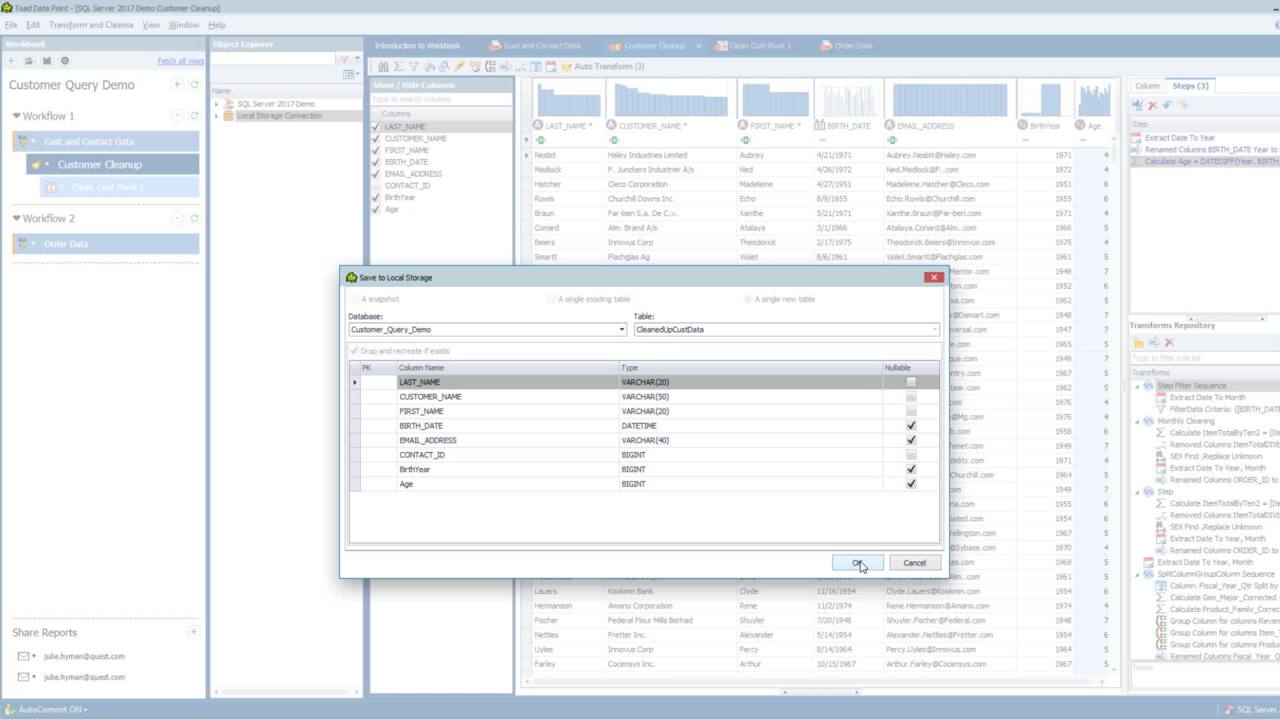The image size is (1280, 720).
Task: Click the save icon in Workbook toolbar
Action: pyautogui.click(x=46, y=61)
